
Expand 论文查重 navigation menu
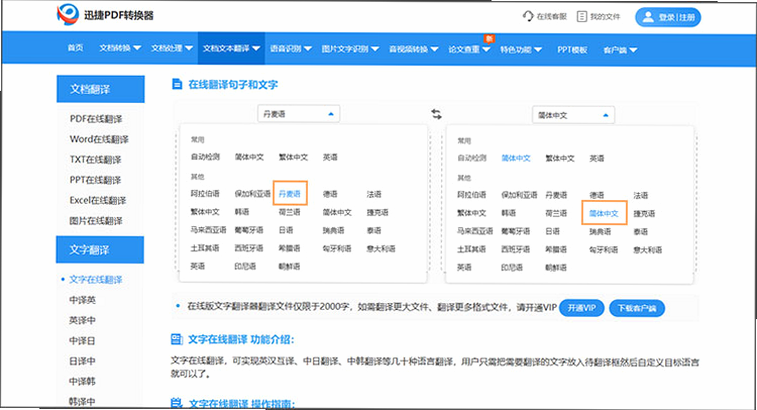tap(469, 49)
